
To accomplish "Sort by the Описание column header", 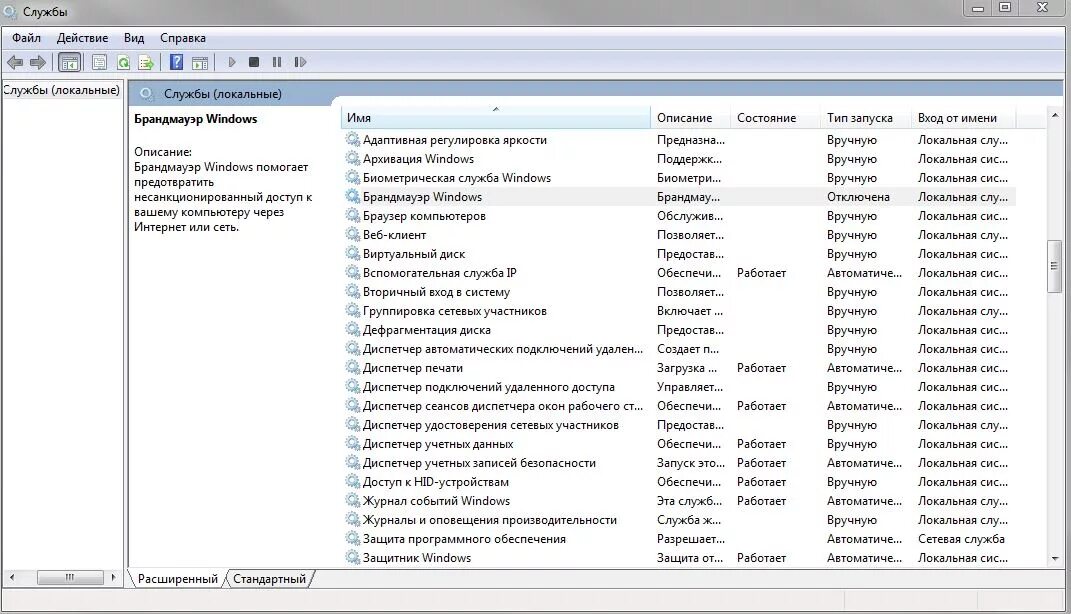I will pyautogui.click(x=690, y=117).
